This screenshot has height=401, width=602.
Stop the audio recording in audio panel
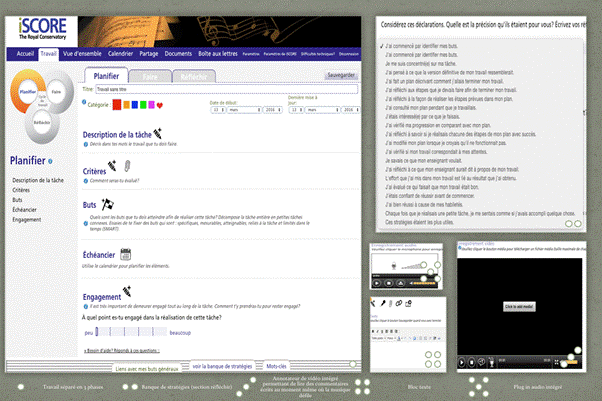pos(389,283)
